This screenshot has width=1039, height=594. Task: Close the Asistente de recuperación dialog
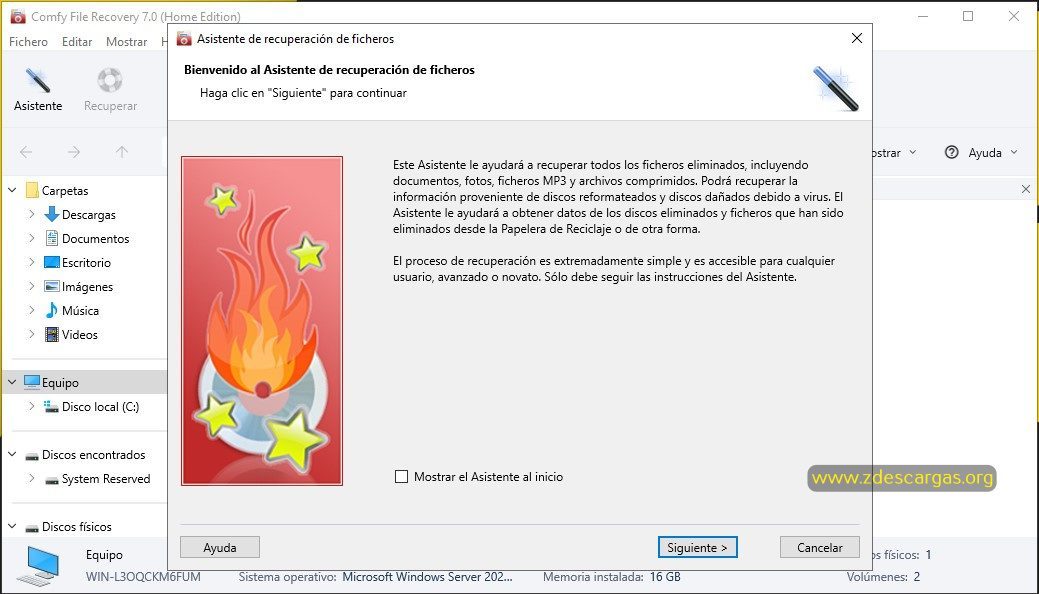tap(857, 38)
